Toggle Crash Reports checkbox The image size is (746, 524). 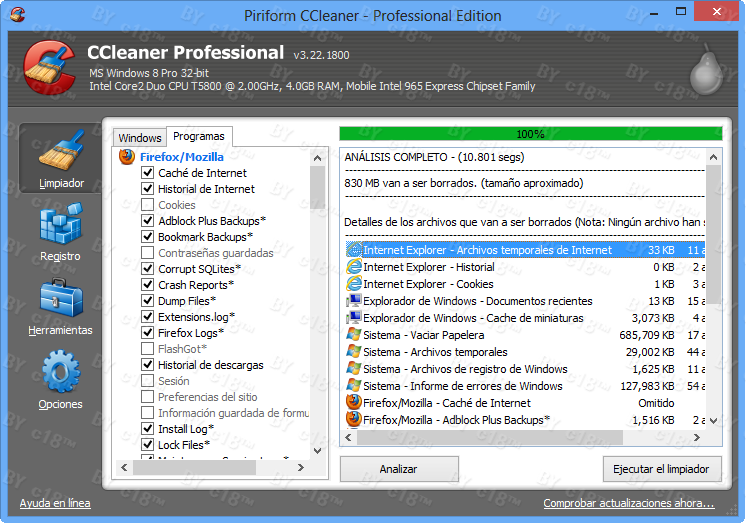[148, 285]
